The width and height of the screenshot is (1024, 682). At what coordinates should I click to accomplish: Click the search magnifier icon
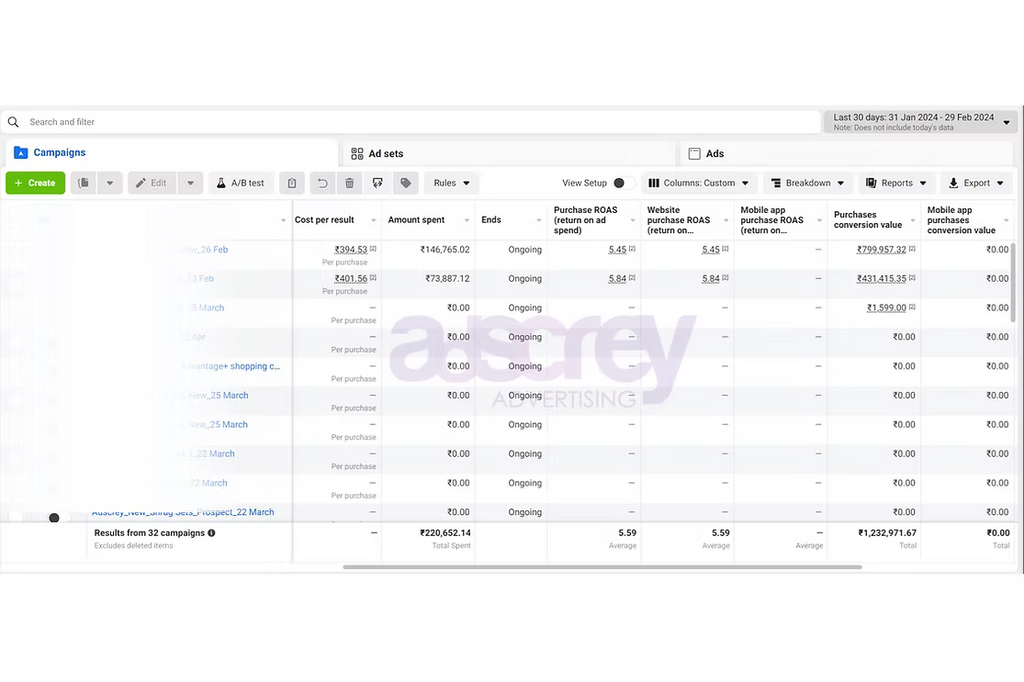point(14,122)
